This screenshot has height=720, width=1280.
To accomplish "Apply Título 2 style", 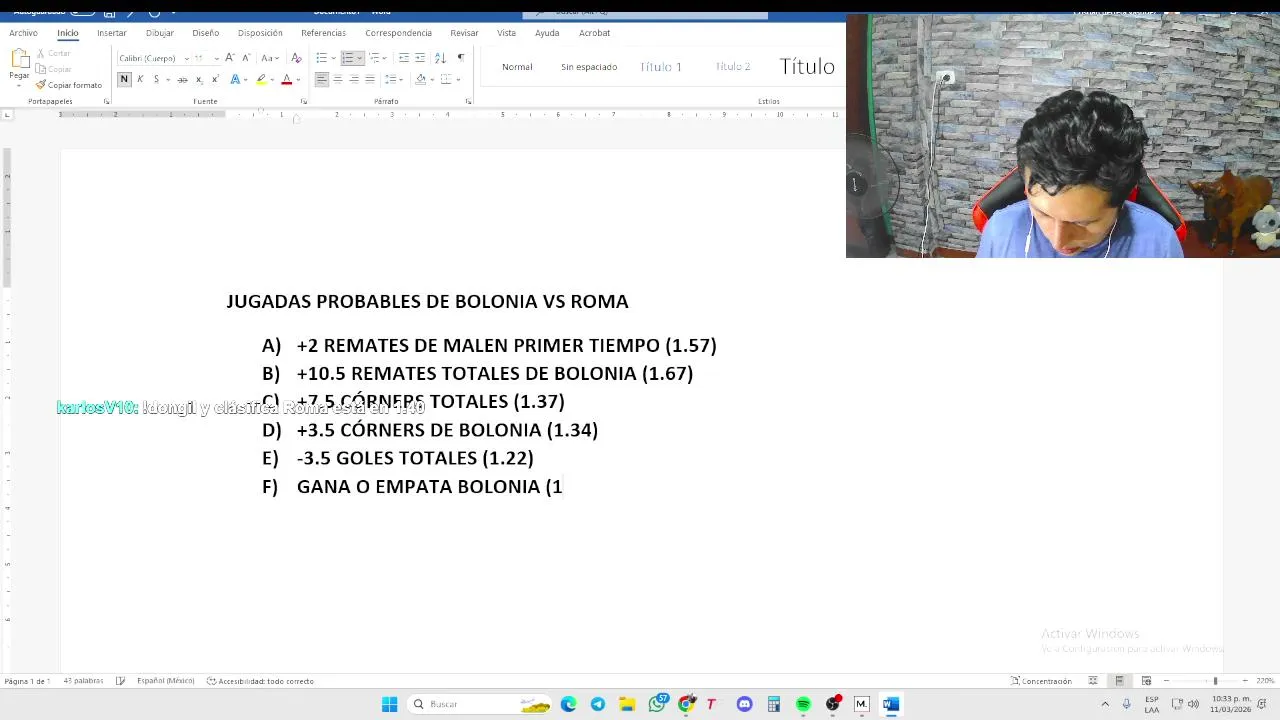I will pos(733,67).
